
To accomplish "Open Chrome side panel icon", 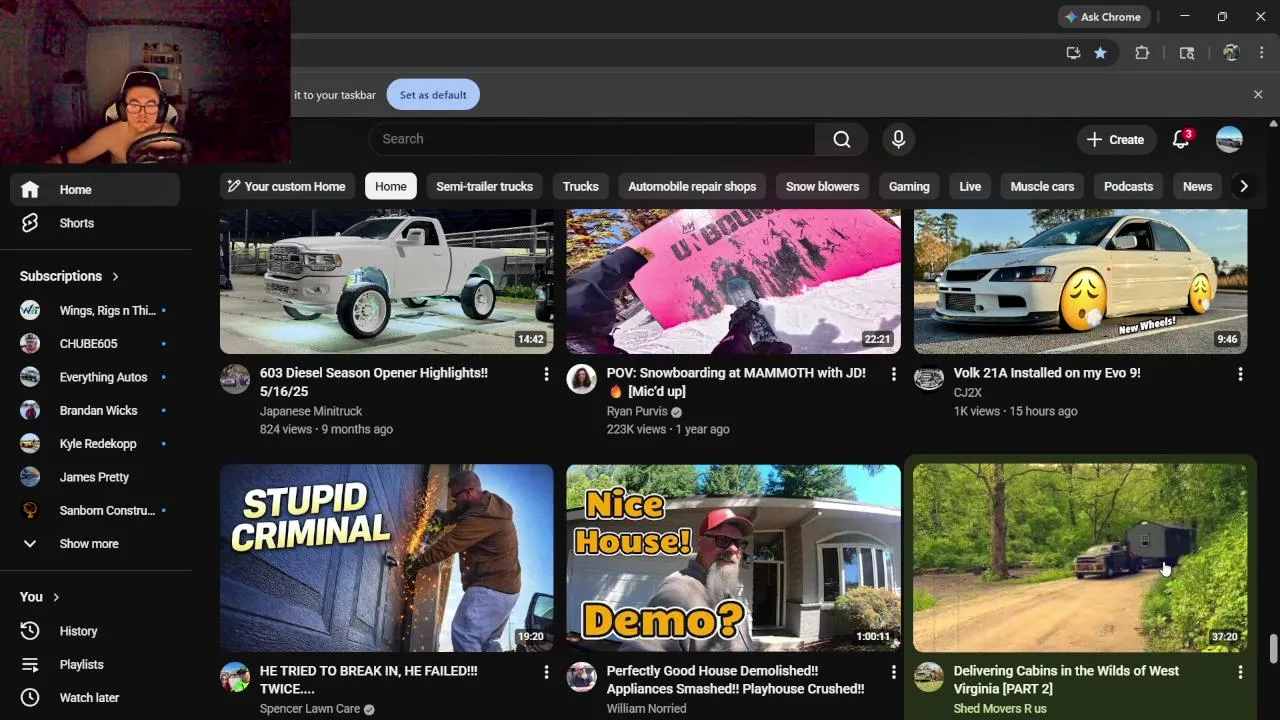I will pyautogui.click(x=1187, y=53).
